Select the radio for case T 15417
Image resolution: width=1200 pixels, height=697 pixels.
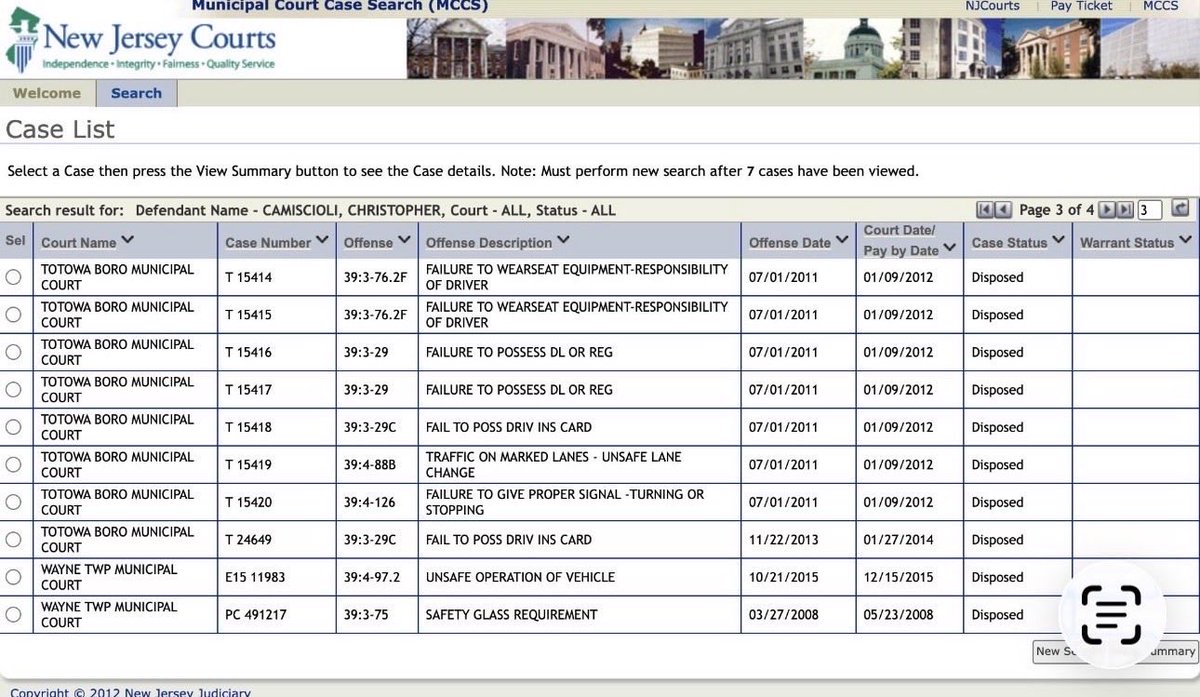[x=13, y=389]
